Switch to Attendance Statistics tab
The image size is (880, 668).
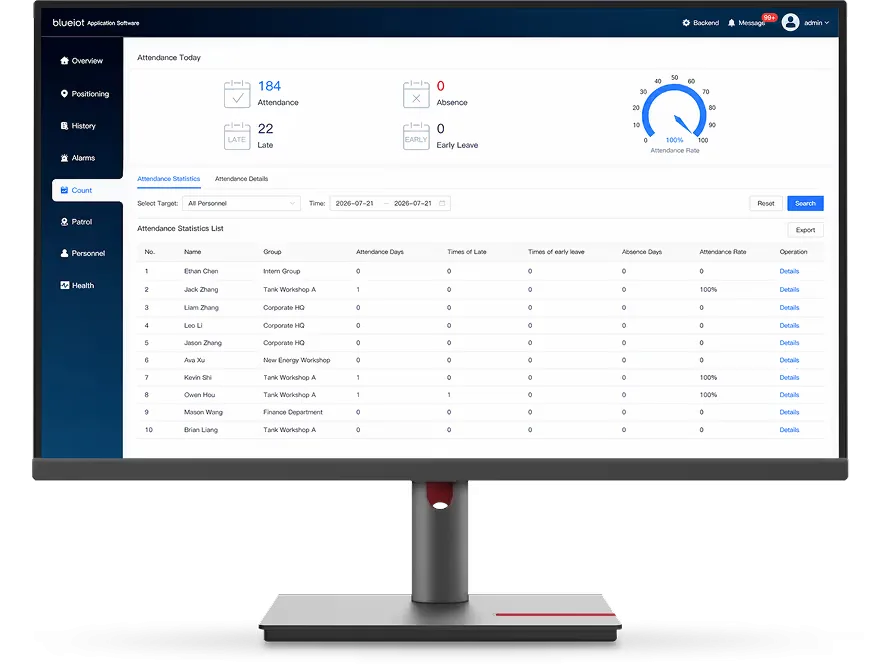coord(168,179)
